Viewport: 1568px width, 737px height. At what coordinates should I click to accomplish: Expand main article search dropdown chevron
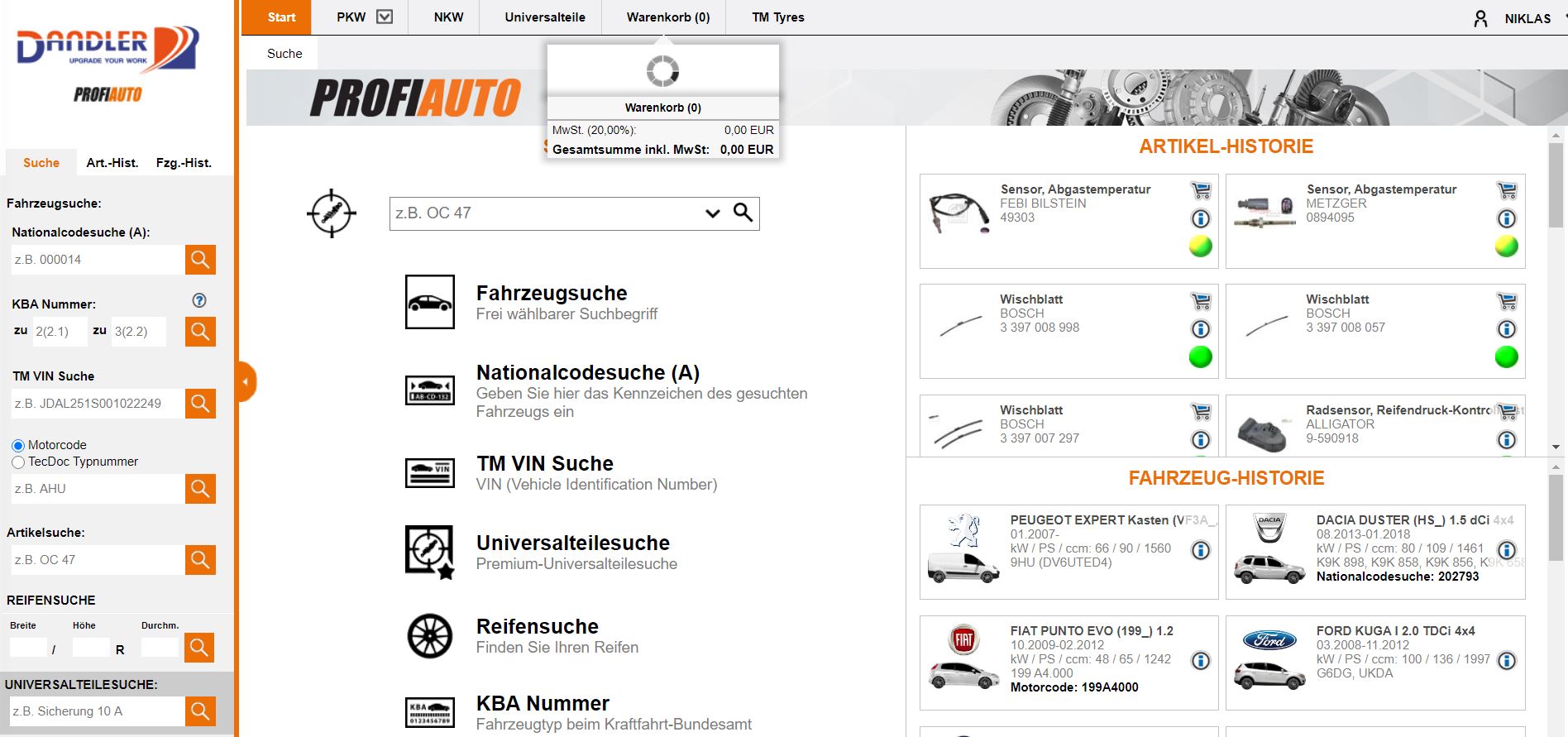tap(713, 213)
